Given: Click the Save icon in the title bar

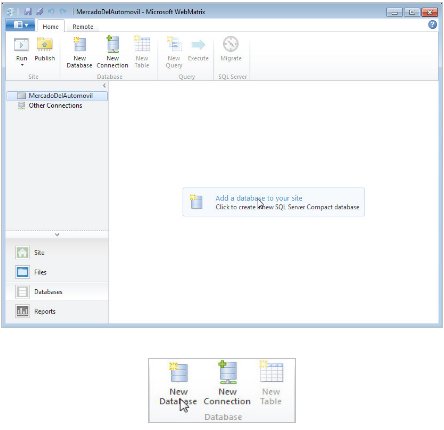Looking at the screenshot, I should (28, 12).
